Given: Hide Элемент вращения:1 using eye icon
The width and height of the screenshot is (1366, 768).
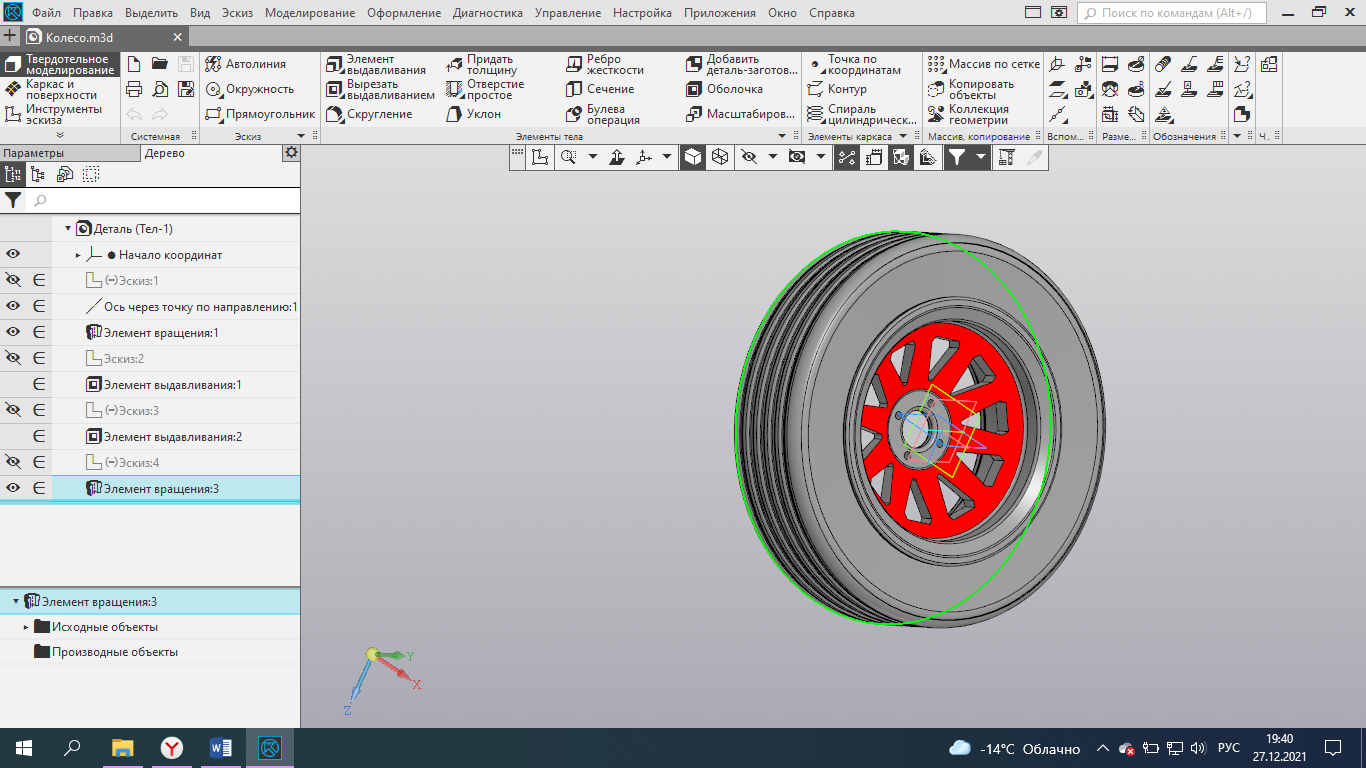Looking at the screenshot, I should coord(14,332).
